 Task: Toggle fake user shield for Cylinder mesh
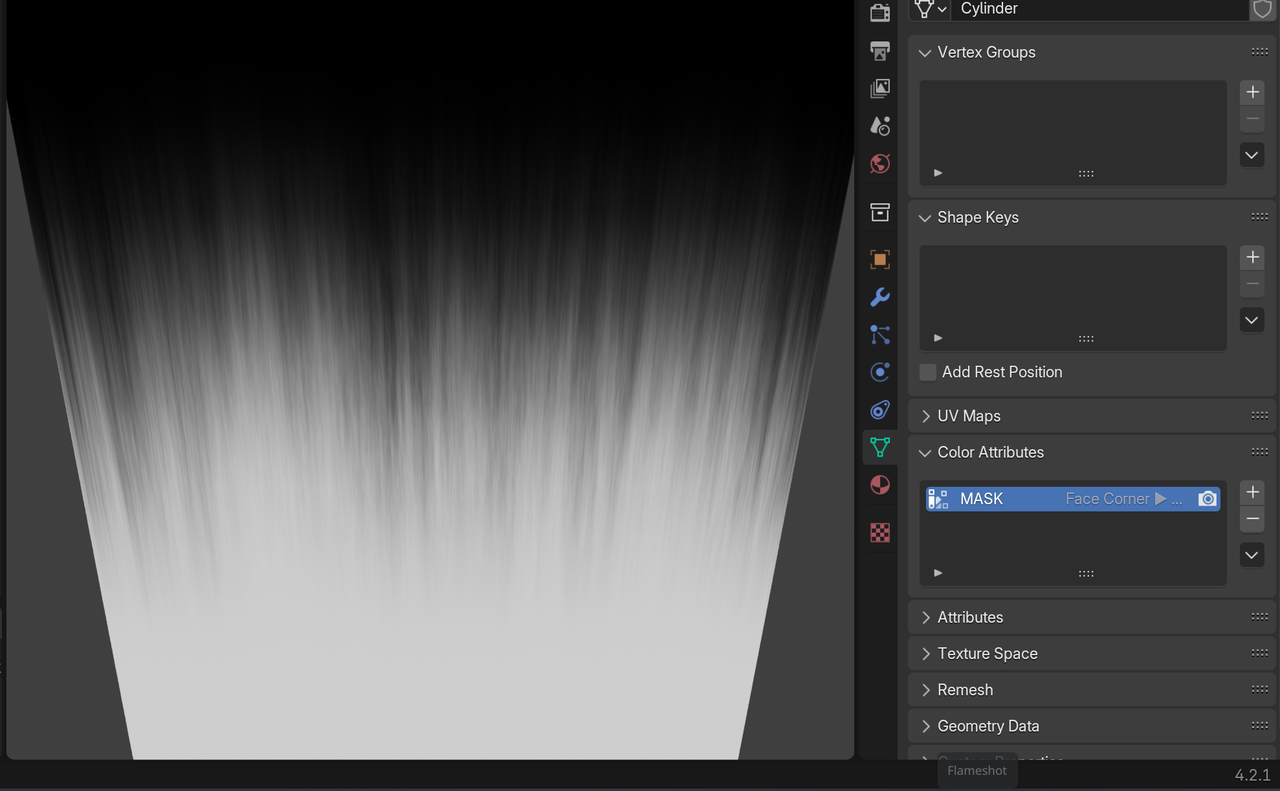click(x=1262, y=9)
